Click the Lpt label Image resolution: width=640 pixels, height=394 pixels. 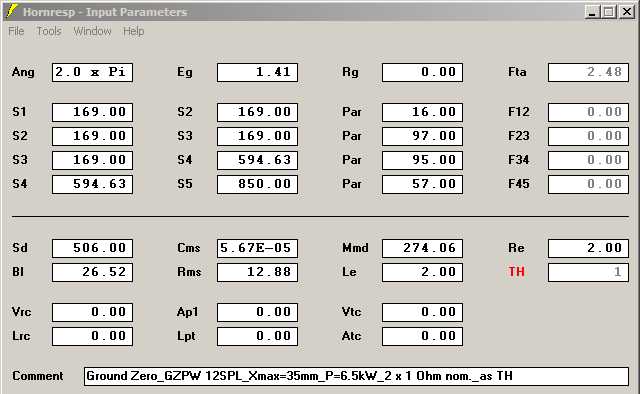(x=186, y=336)
